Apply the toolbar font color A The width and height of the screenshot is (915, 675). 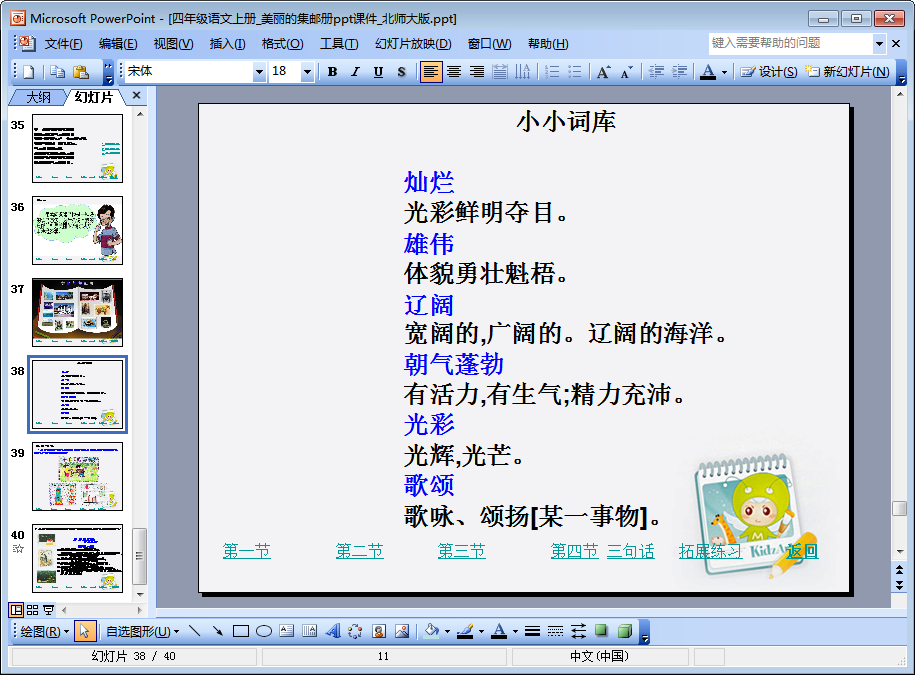708,72
